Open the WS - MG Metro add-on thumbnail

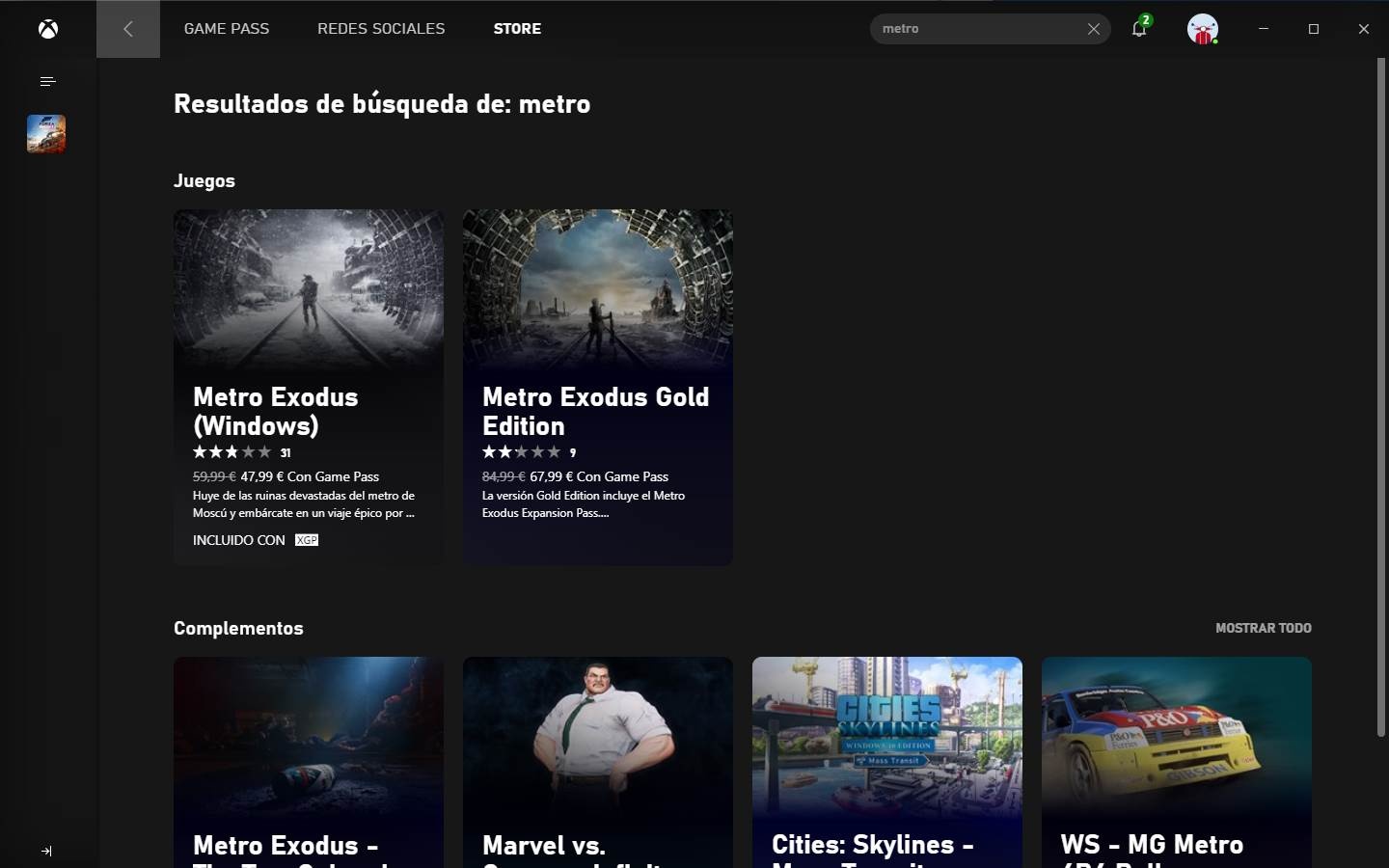(x=1177, y=738)
